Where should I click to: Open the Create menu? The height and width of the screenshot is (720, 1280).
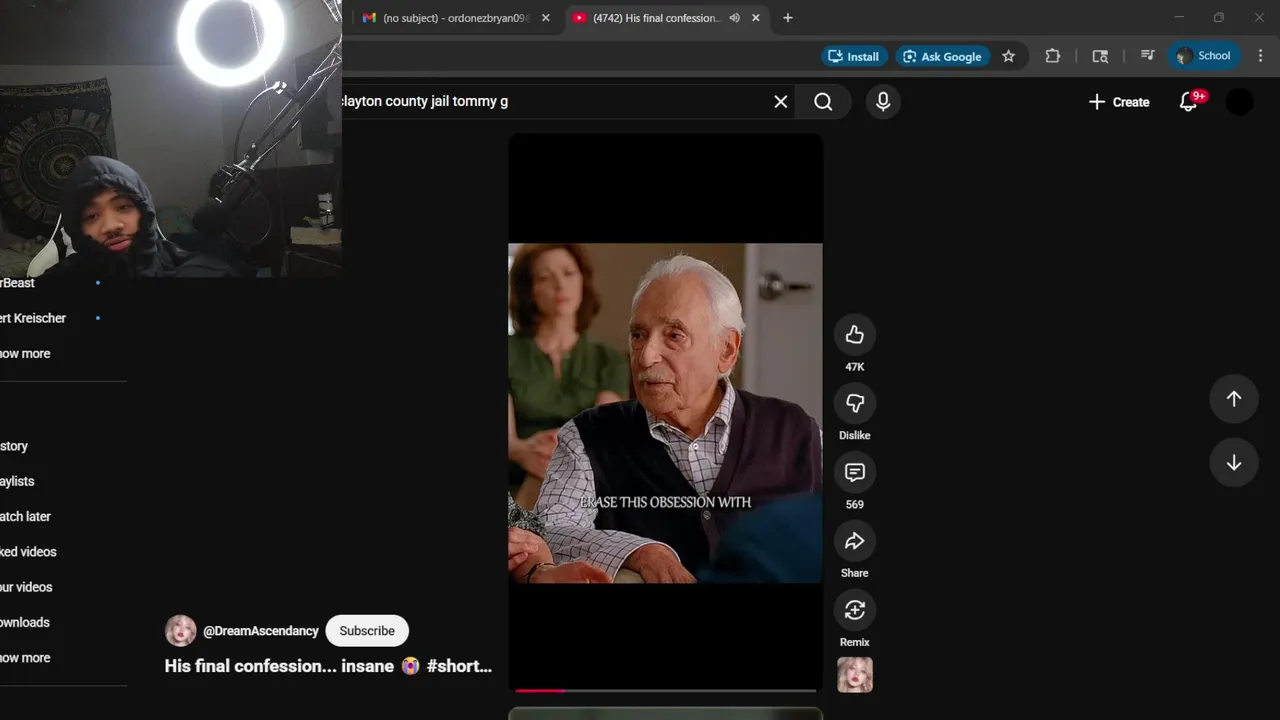[x=1119, y=101]
